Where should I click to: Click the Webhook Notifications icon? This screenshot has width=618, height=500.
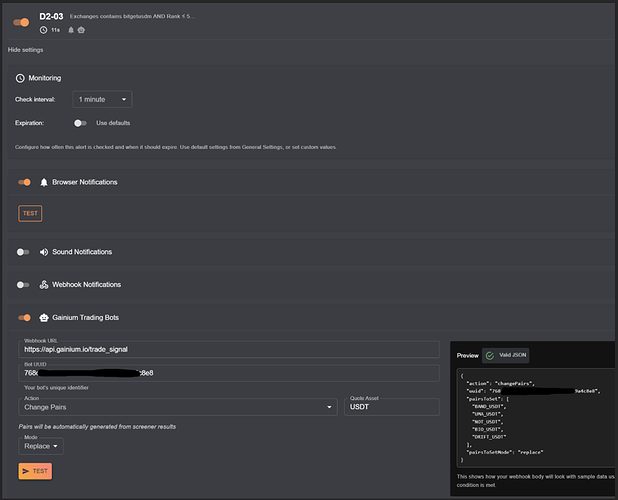tap(44, 285)
